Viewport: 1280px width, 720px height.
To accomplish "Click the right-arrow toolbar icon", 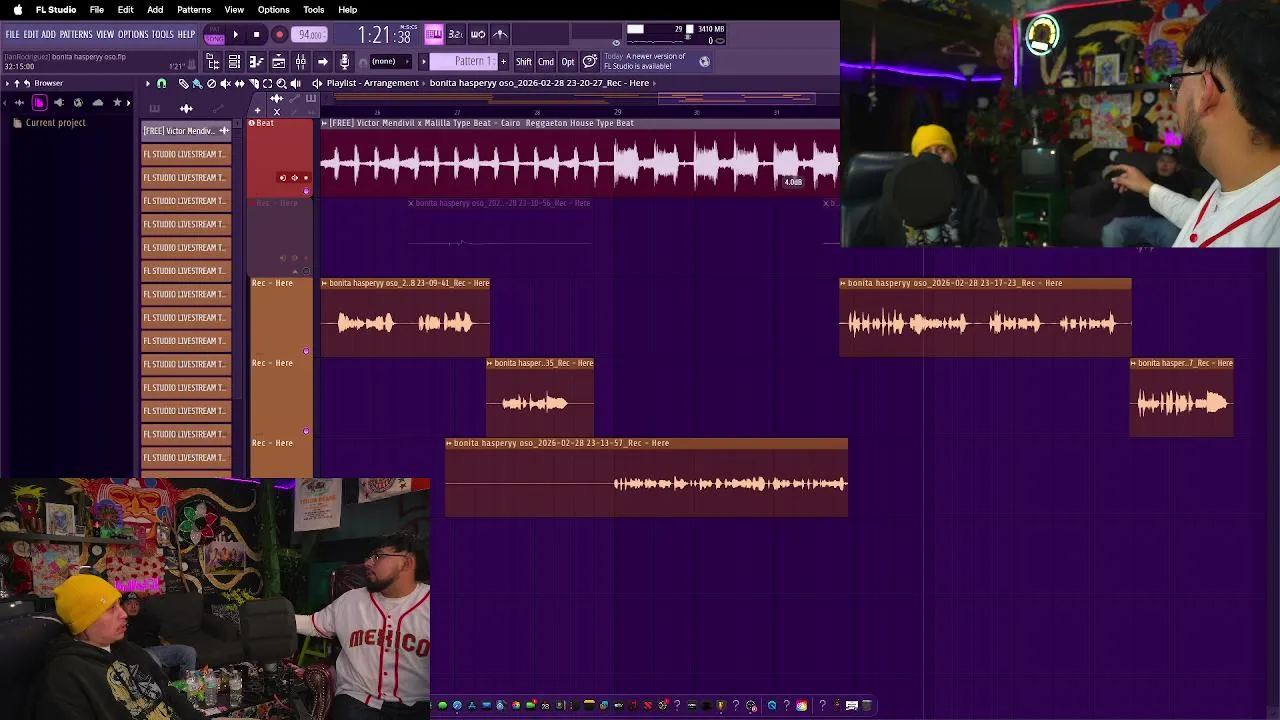I will [322, 62].
